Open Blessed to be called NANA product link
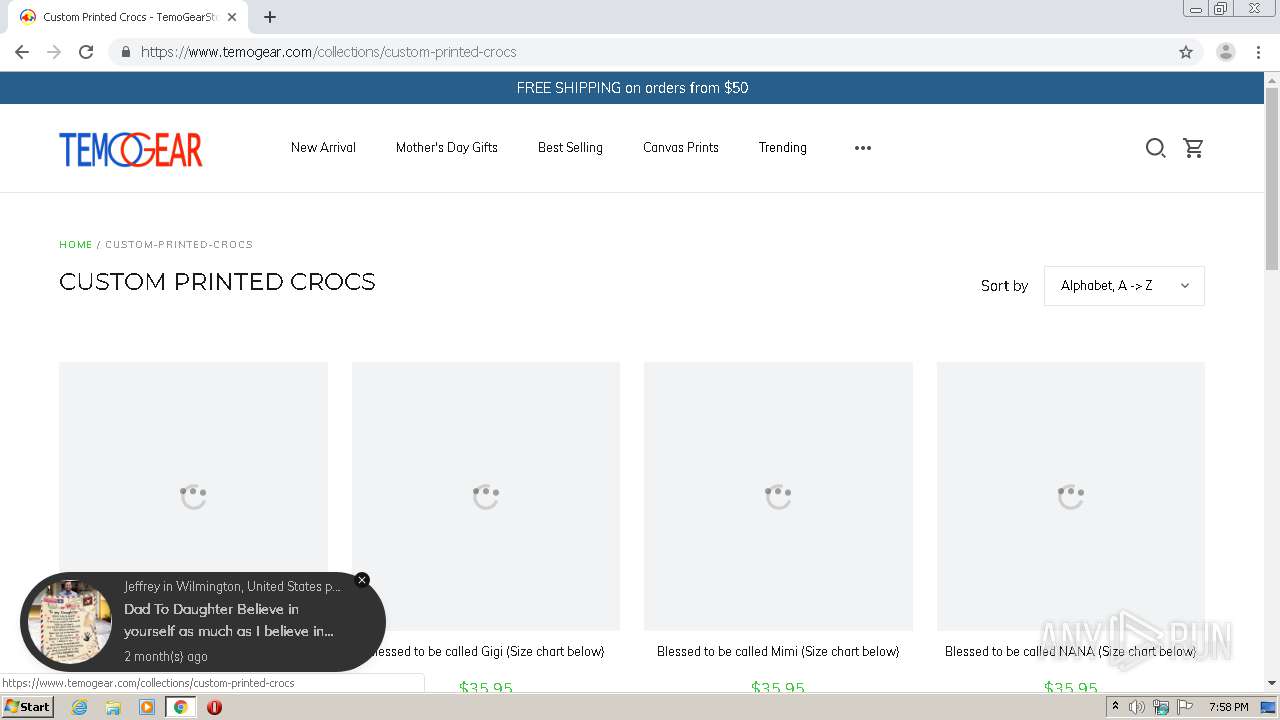The height and width of the screenshot is (720, 1280). coord(1070,652)
